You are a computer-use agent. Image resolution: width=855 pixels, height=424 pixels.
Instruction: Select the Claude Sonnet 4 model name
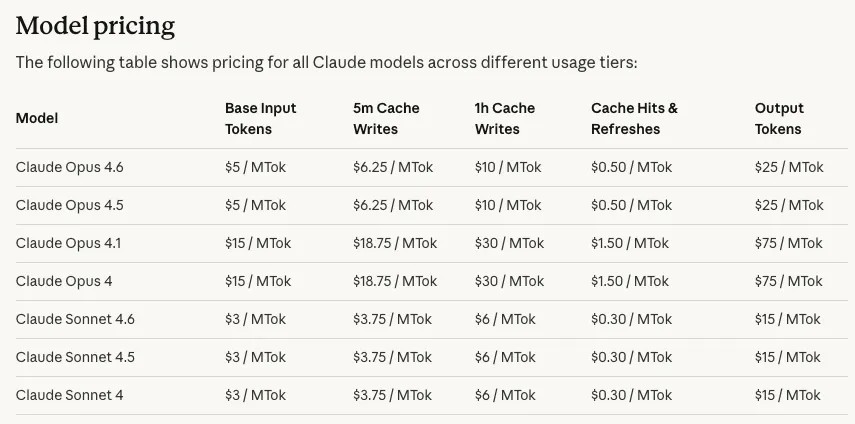coord(70,395)
